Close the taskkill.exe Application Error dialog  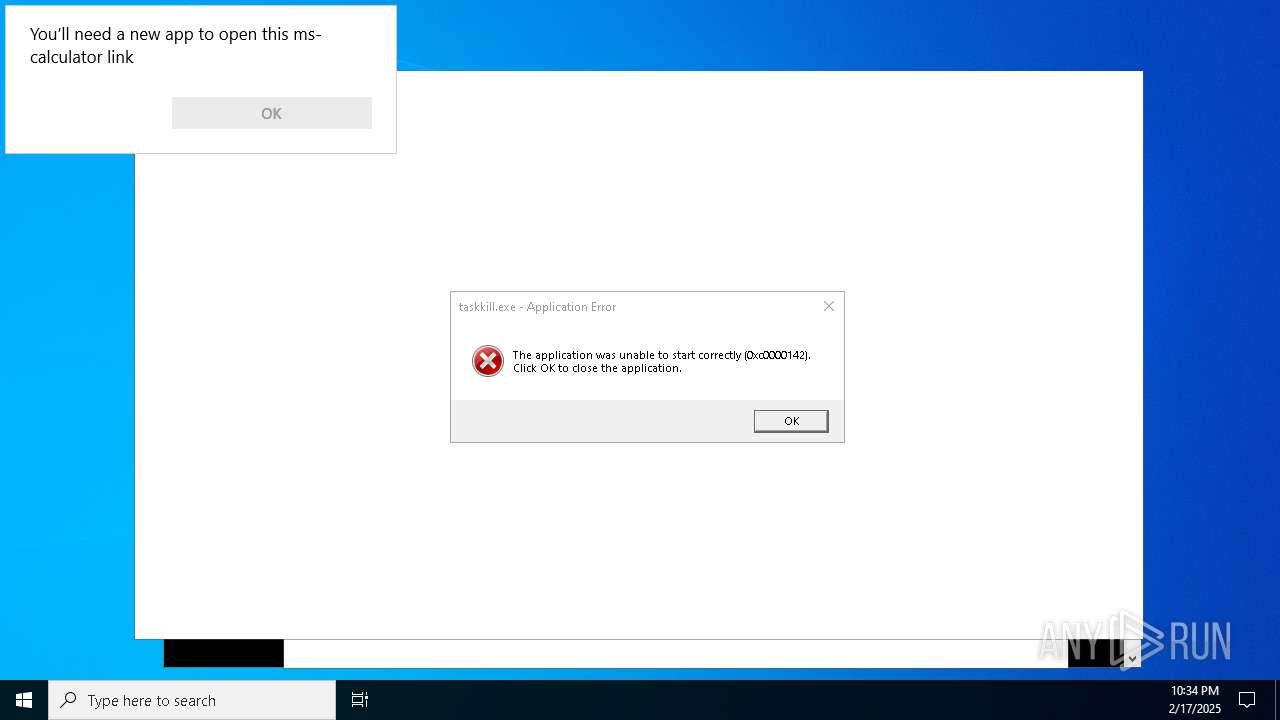829,306
